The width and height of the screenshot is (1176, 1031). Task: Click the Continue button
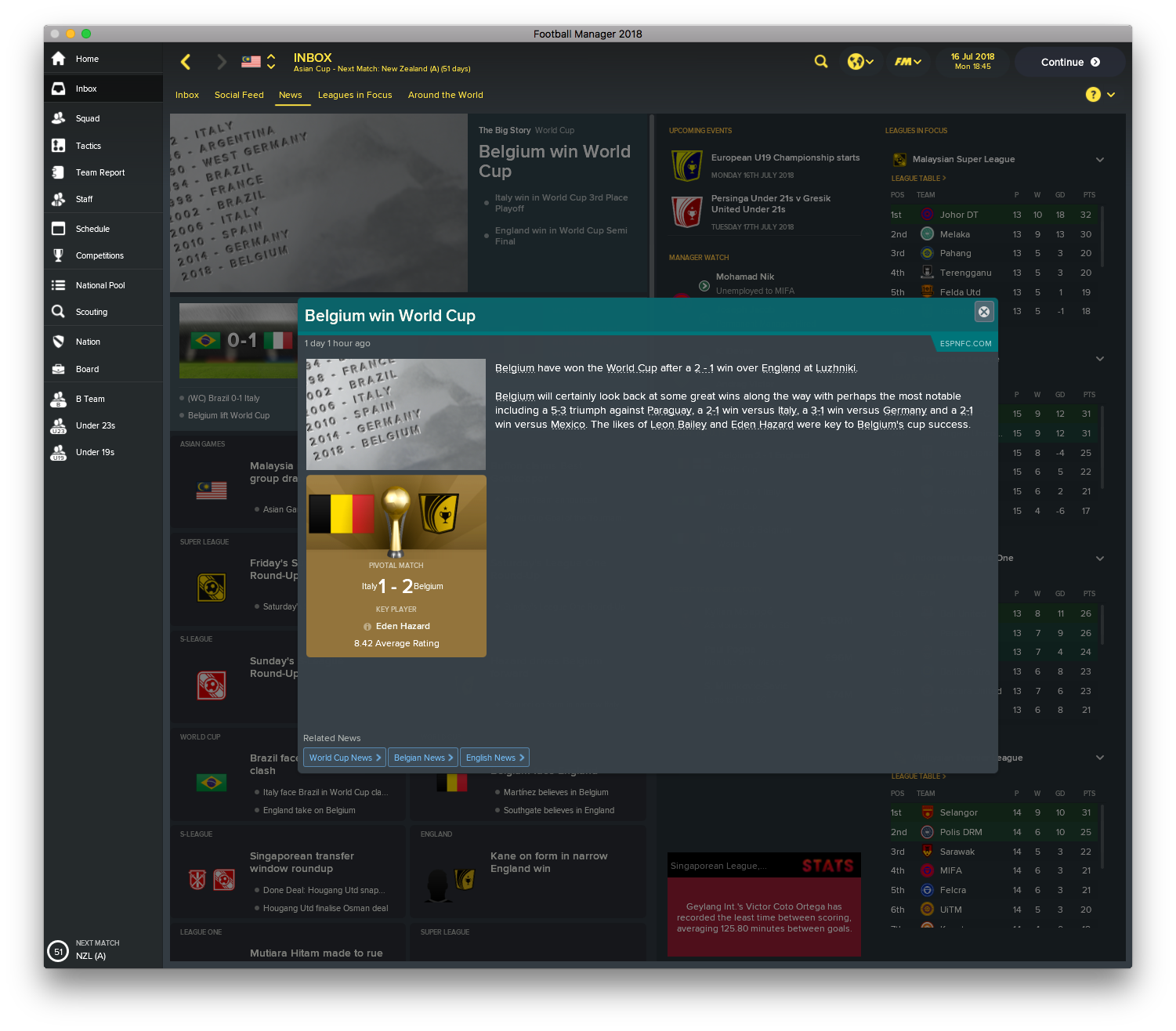[1069, 62]
